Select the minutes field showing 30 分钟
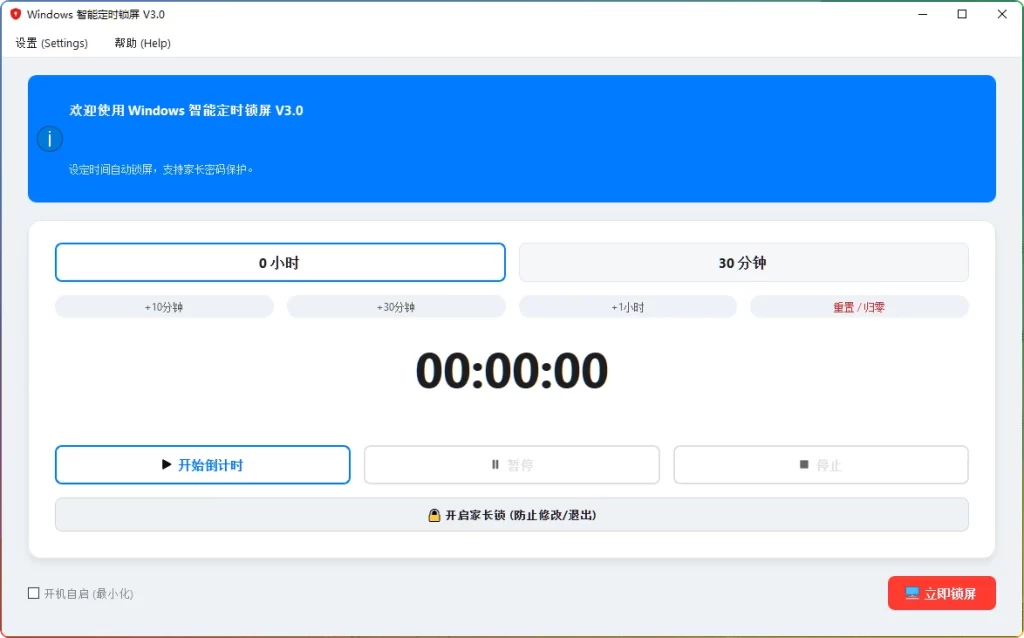The width and height of the screenshot is (1024, 638). 744,261
